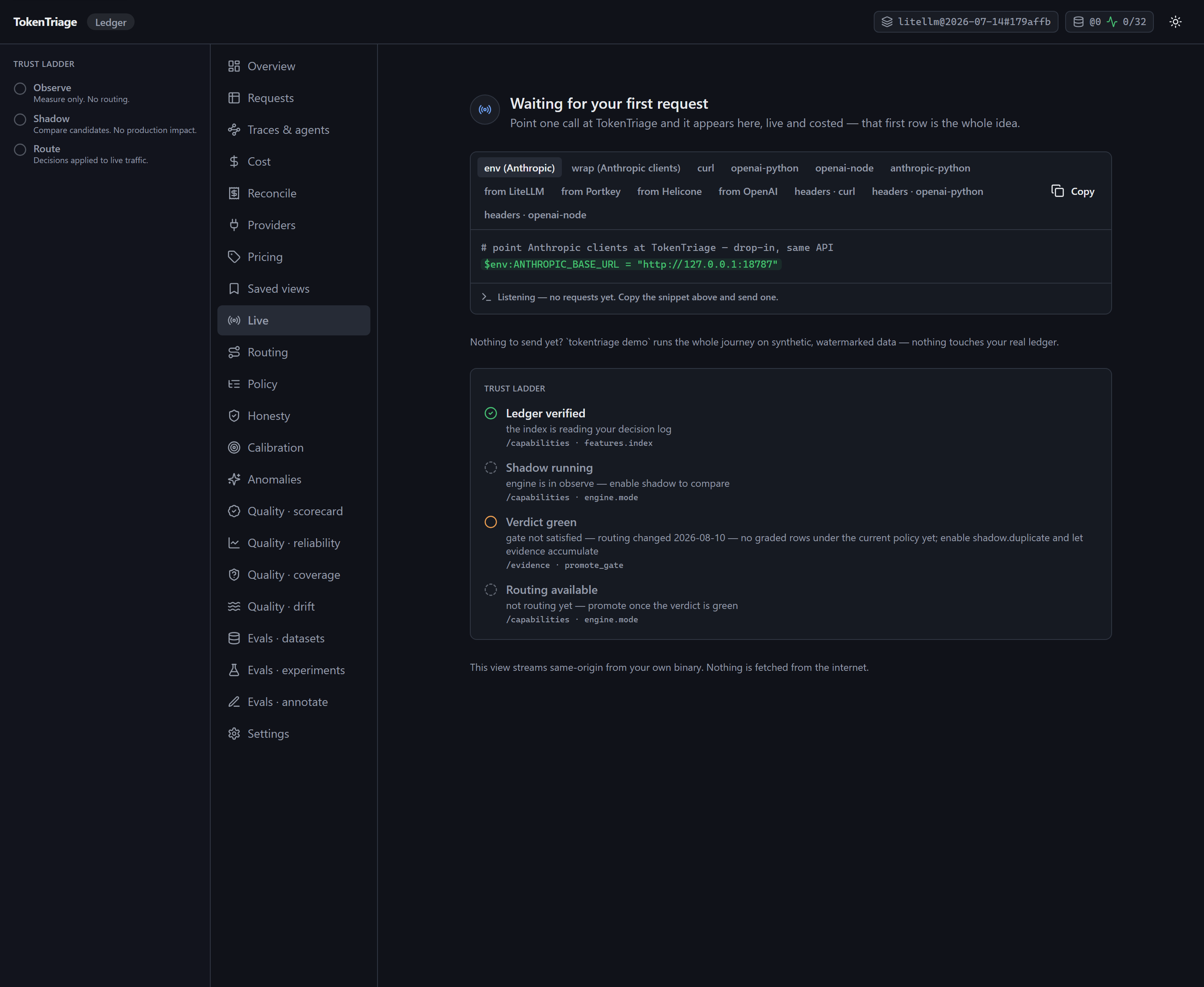Click the Ledger verified step title

pos(545,413)
